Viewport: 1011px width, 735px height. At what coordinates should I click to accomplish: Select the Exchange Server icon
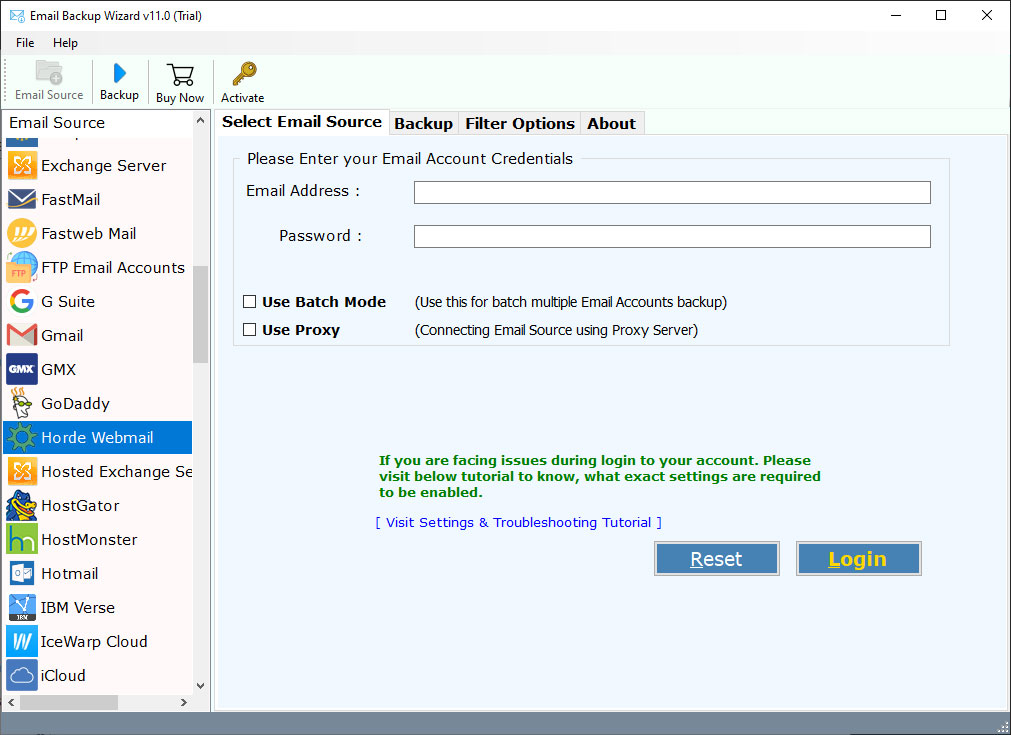pyautogui.click(x=22, y=166)
